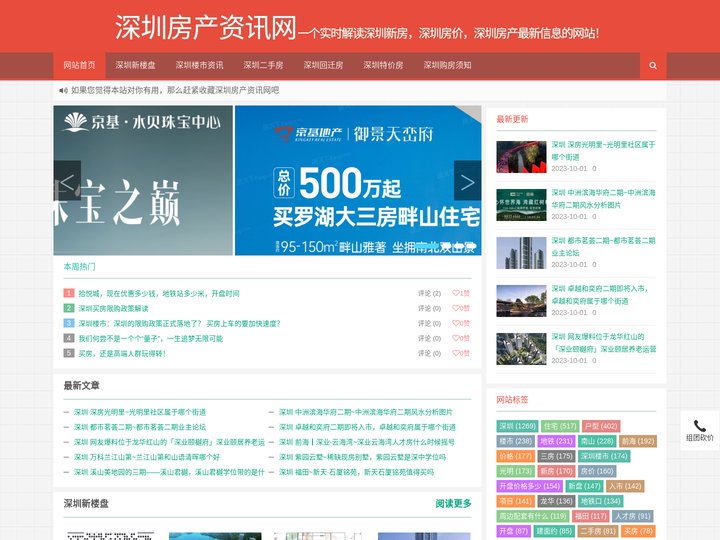Image resolution: width=720 pixels, height=540 pixels.
Task: Open latest article 福田~新天·石厦铭苑
Action: pyautogui.click(x=356, y=472)
